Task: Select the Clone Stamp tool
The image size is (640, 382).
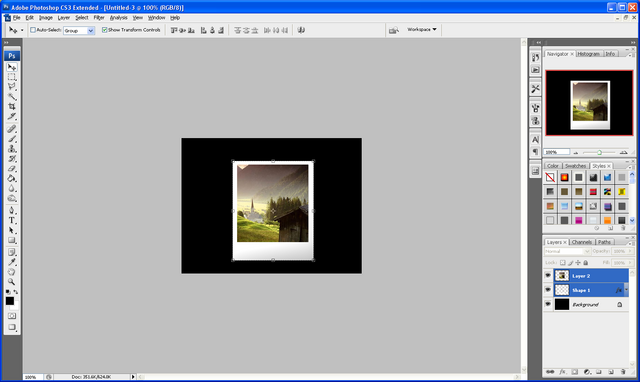Action: 12,149
